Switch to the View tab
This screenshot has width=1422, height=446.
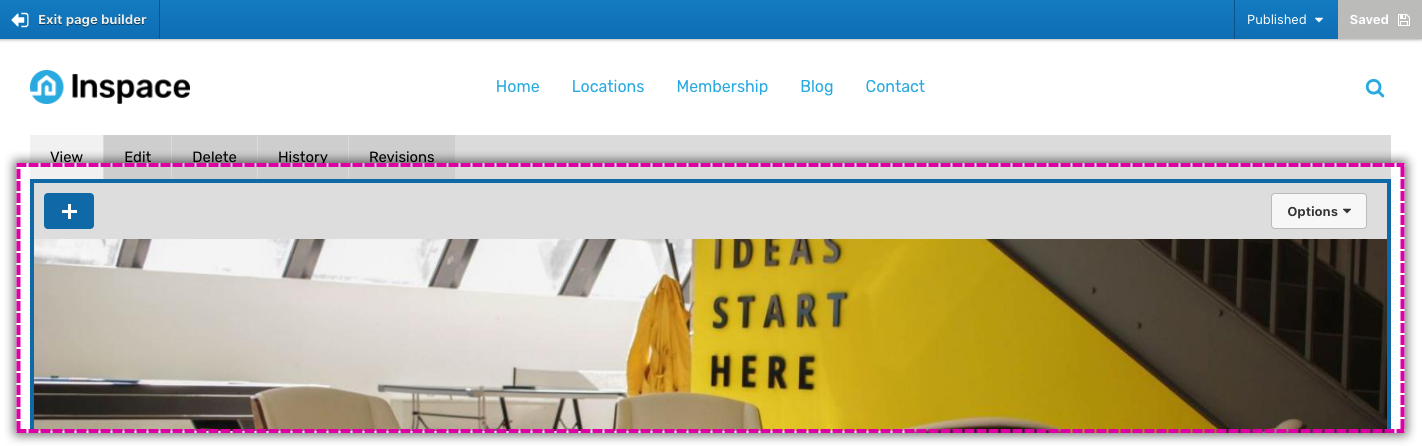point(66,157)
